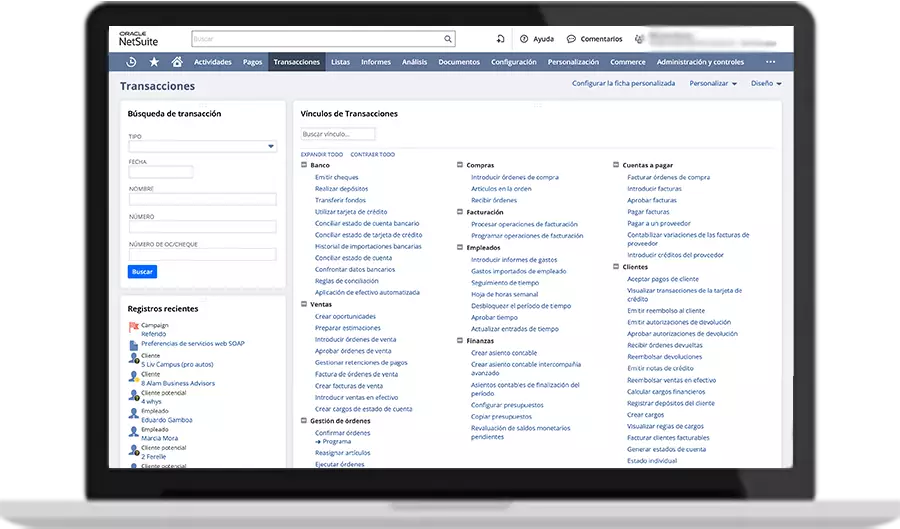The image size is (900, 529).
Task: Open the Informes menu
Action: pyautogui.click(x=376, y=62)
